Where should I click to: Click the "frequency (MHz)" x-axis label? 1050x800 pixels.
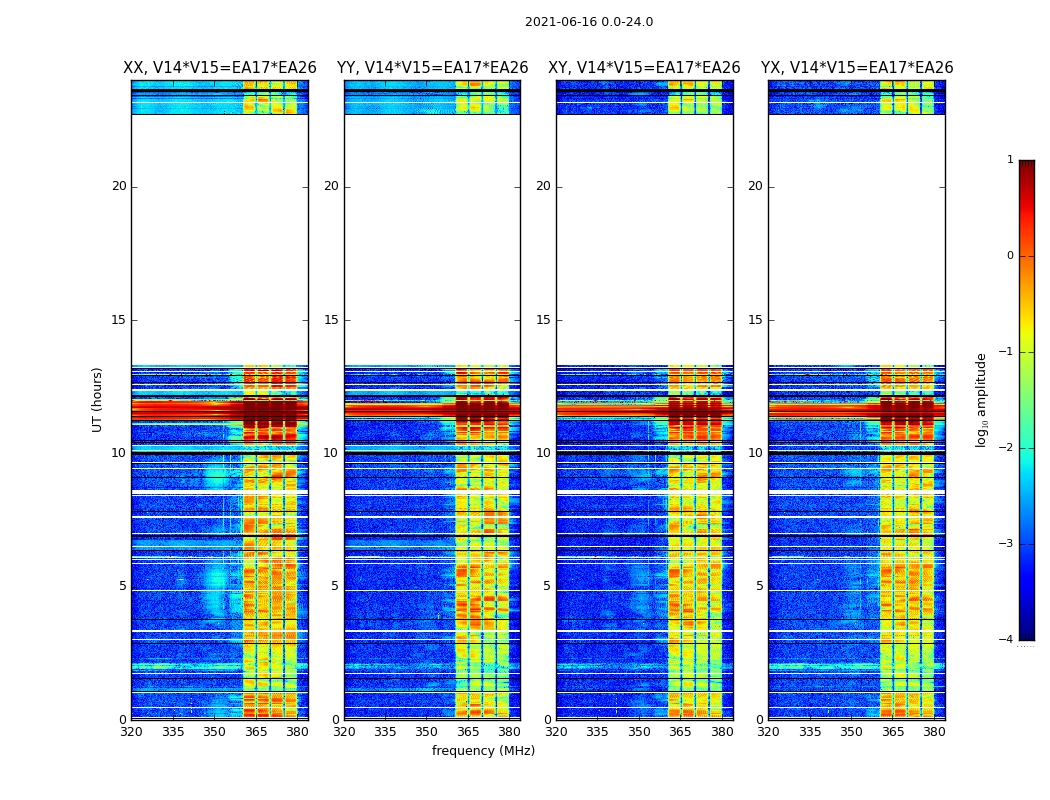[483, 751]
